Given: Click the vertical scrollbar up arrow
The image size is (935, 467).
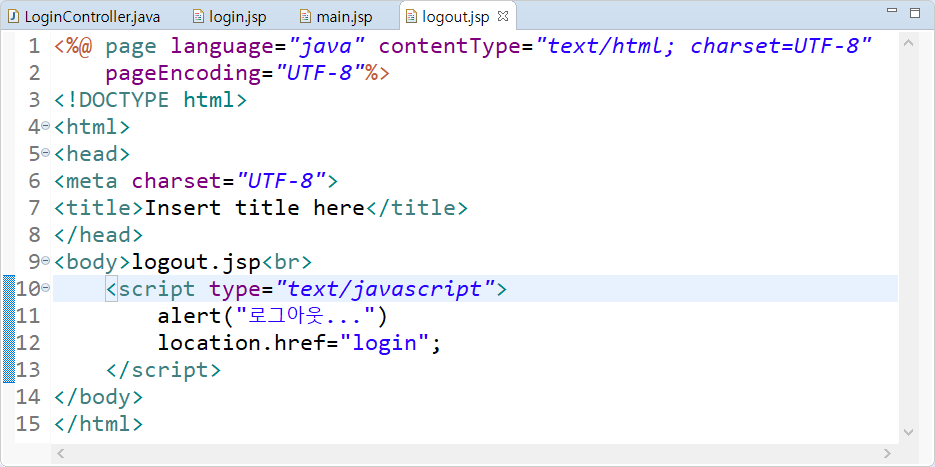Looking at the screenshot, I should point(909,43).
